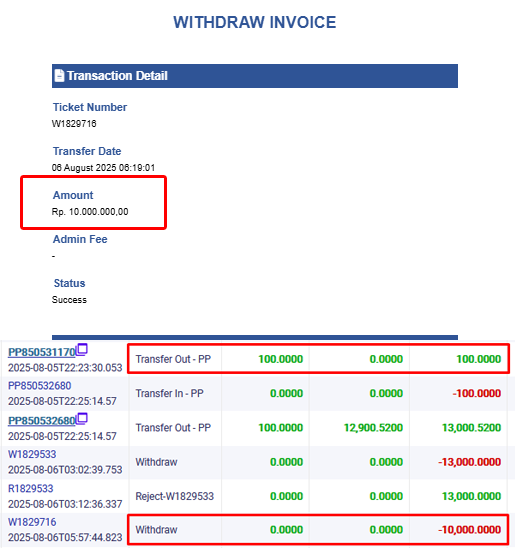This screenshot has height=551, width=515.
Task: Select the date 06 August 2025 06:19:01
Action: point(103,168)
